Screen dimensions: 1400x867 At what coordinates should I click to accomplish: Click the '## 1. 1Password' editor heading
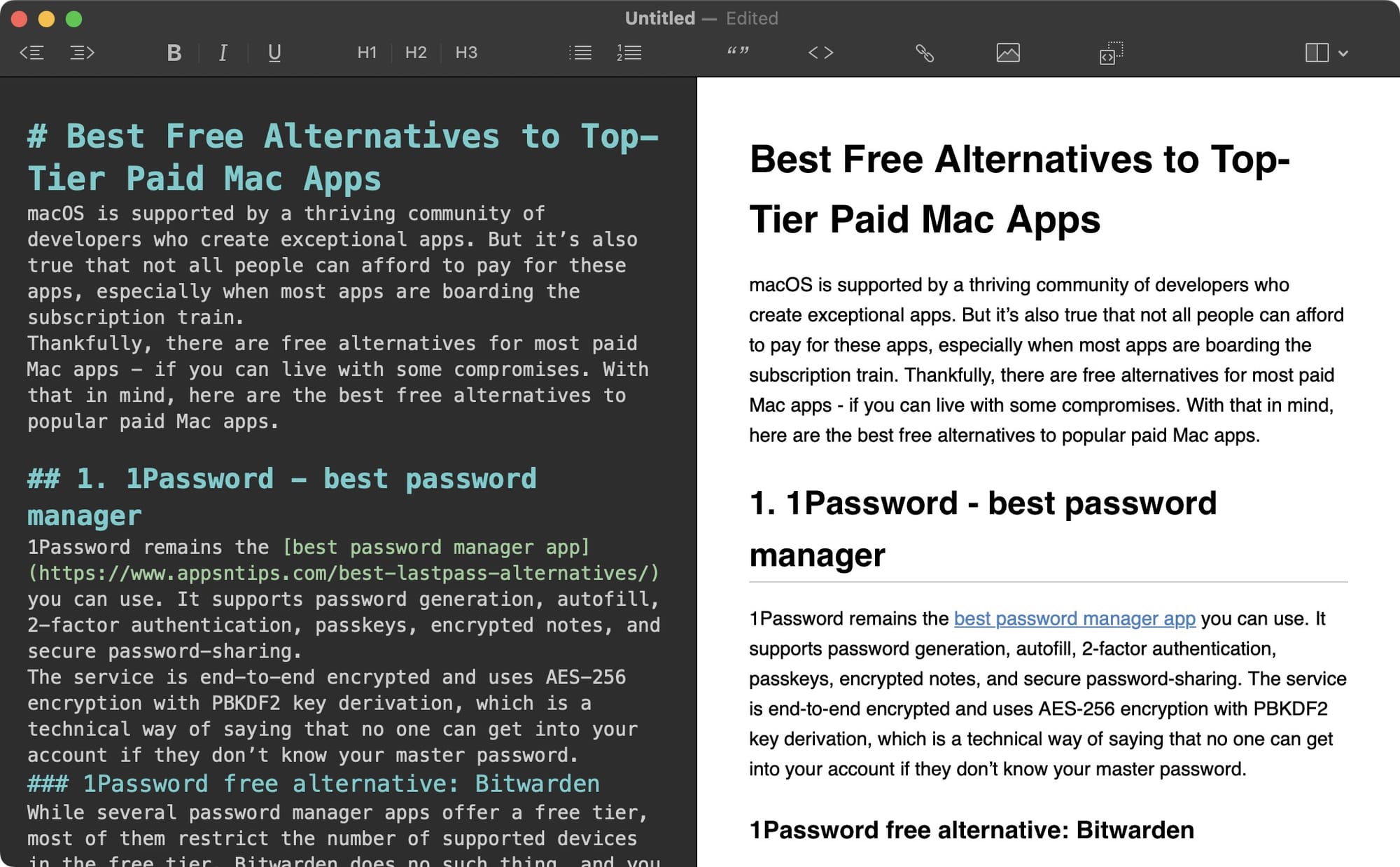pos(282,497)
